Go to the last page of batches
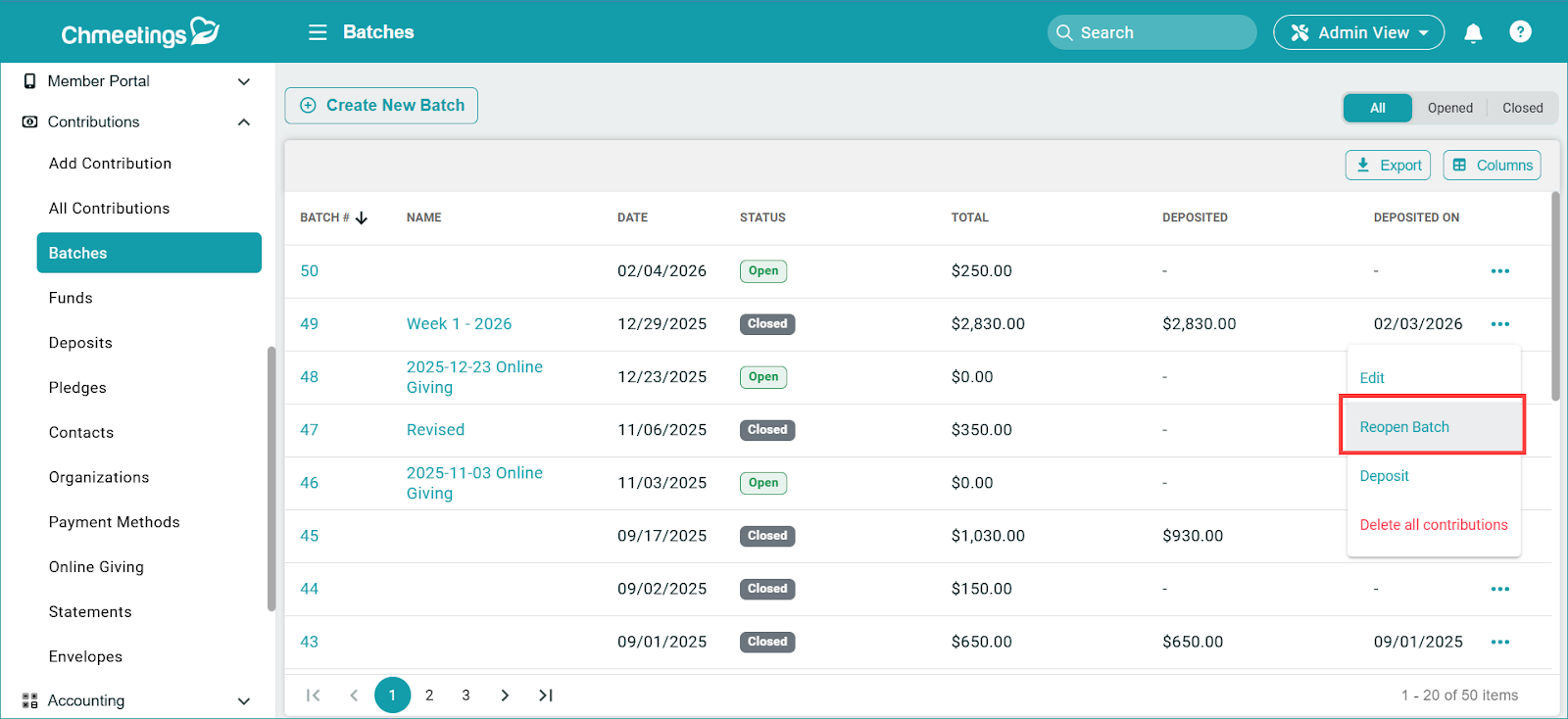Screen dimensions: 1568x719 pos(546,695)
